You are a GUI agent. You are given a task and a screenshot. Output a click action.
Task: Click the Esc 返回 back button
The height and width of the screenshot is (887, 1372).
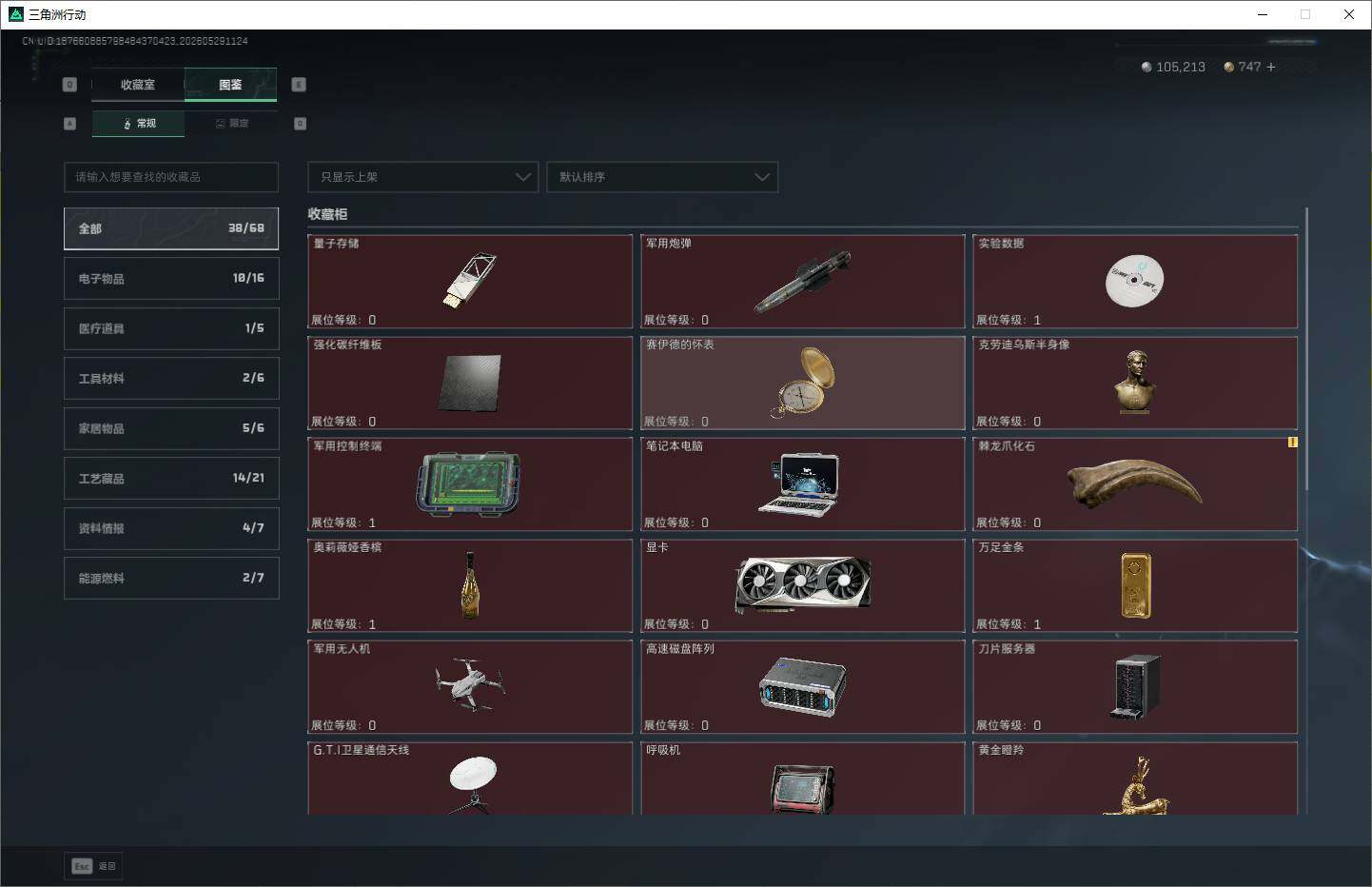tap(93, 866)
